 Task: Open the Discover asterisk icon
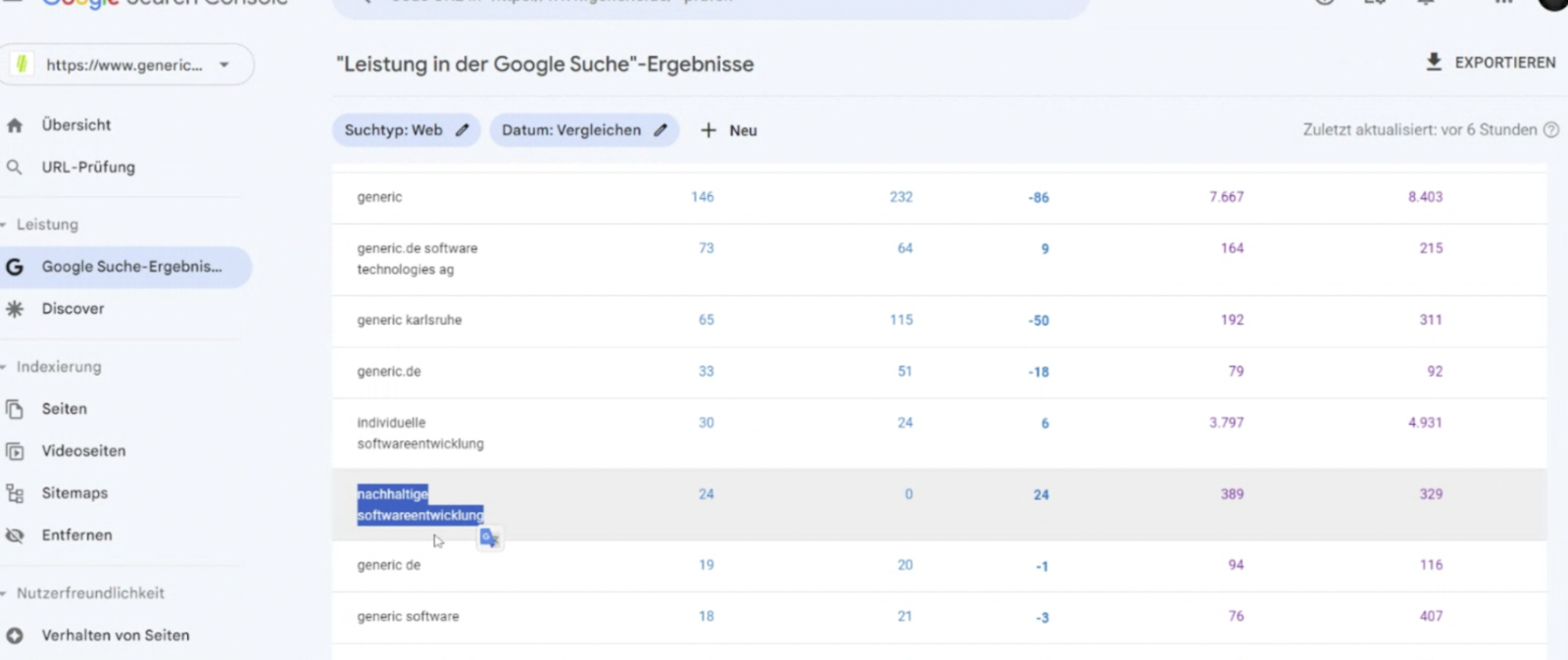14,309
